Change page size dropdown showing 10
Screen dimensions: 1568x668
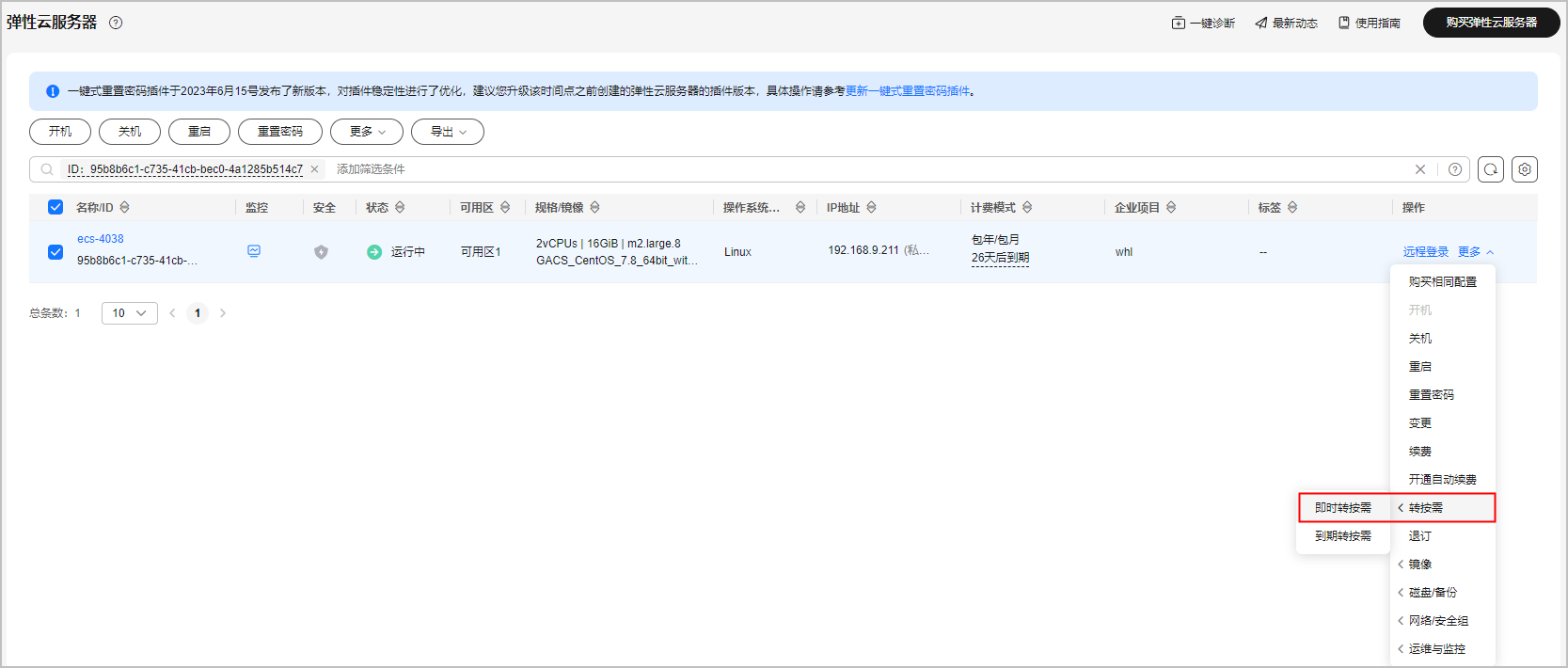pos(130,313)
